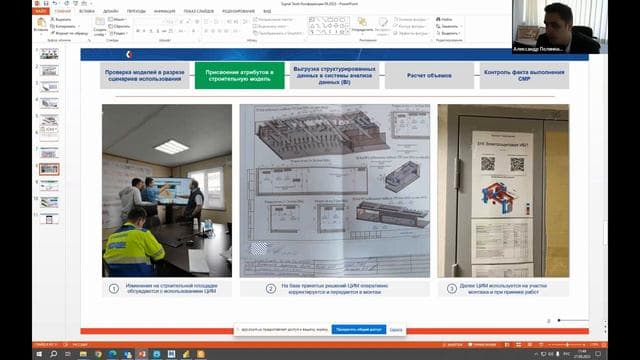Toggle italic formatting in the font group
640x360 pixels.
click(144, 31)
